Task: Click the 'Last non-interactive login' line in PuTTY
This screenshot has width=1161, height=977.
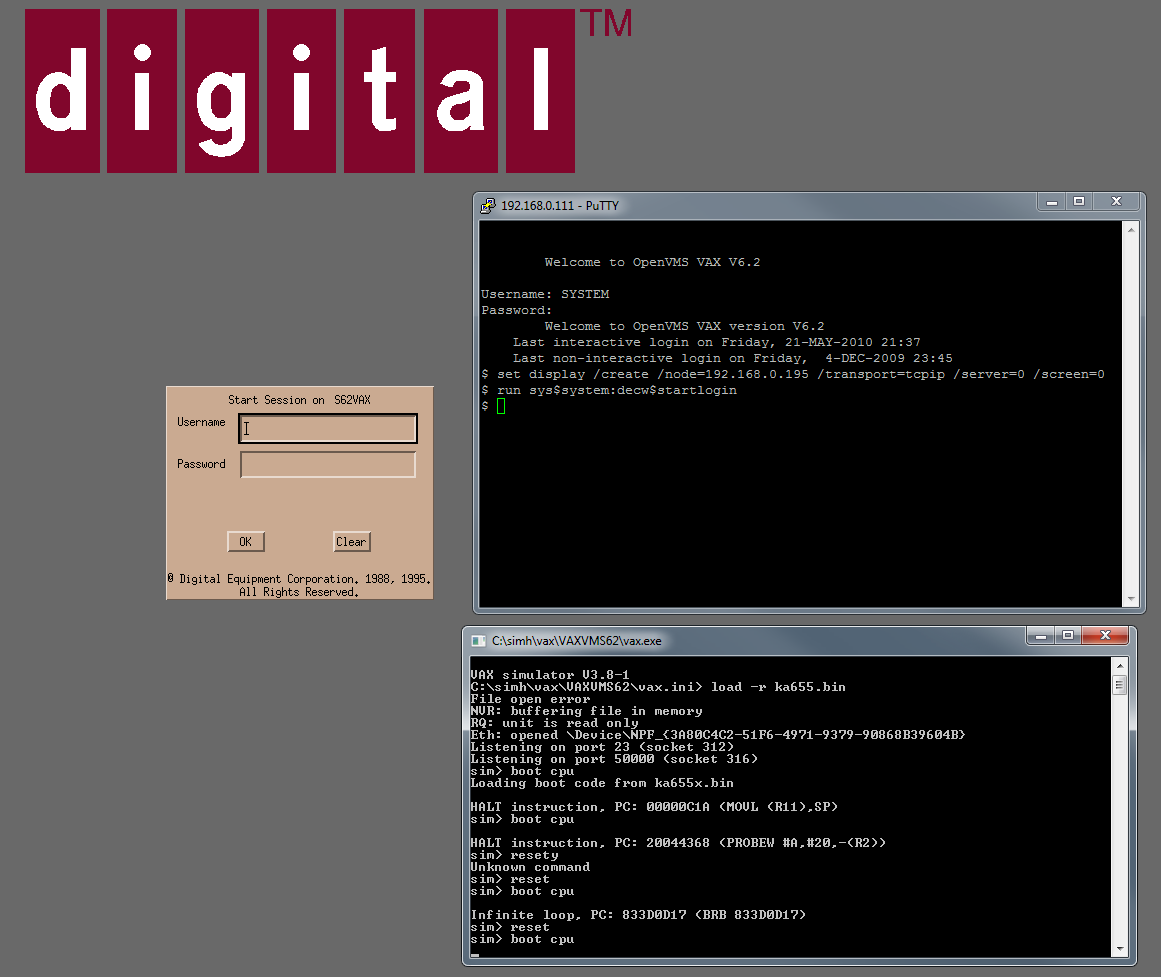Action: coord(733,359)
